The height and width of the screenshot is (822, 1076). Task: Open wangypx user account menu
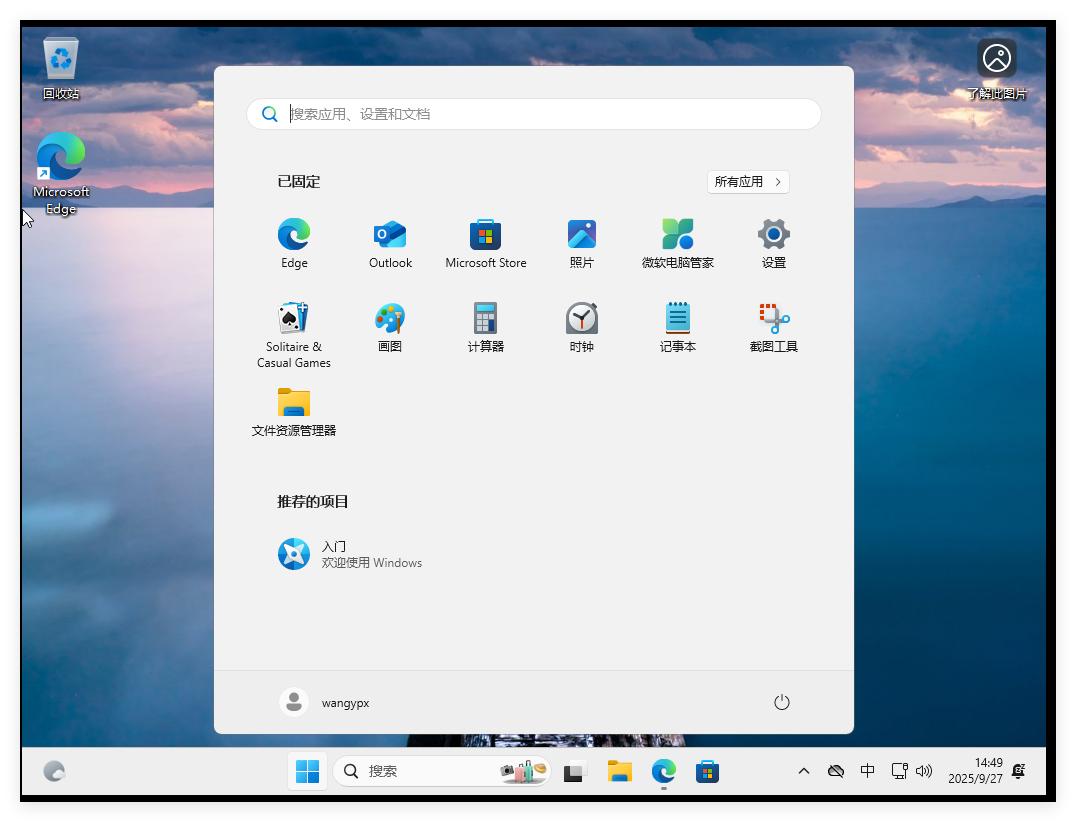[x=325, y=702]
